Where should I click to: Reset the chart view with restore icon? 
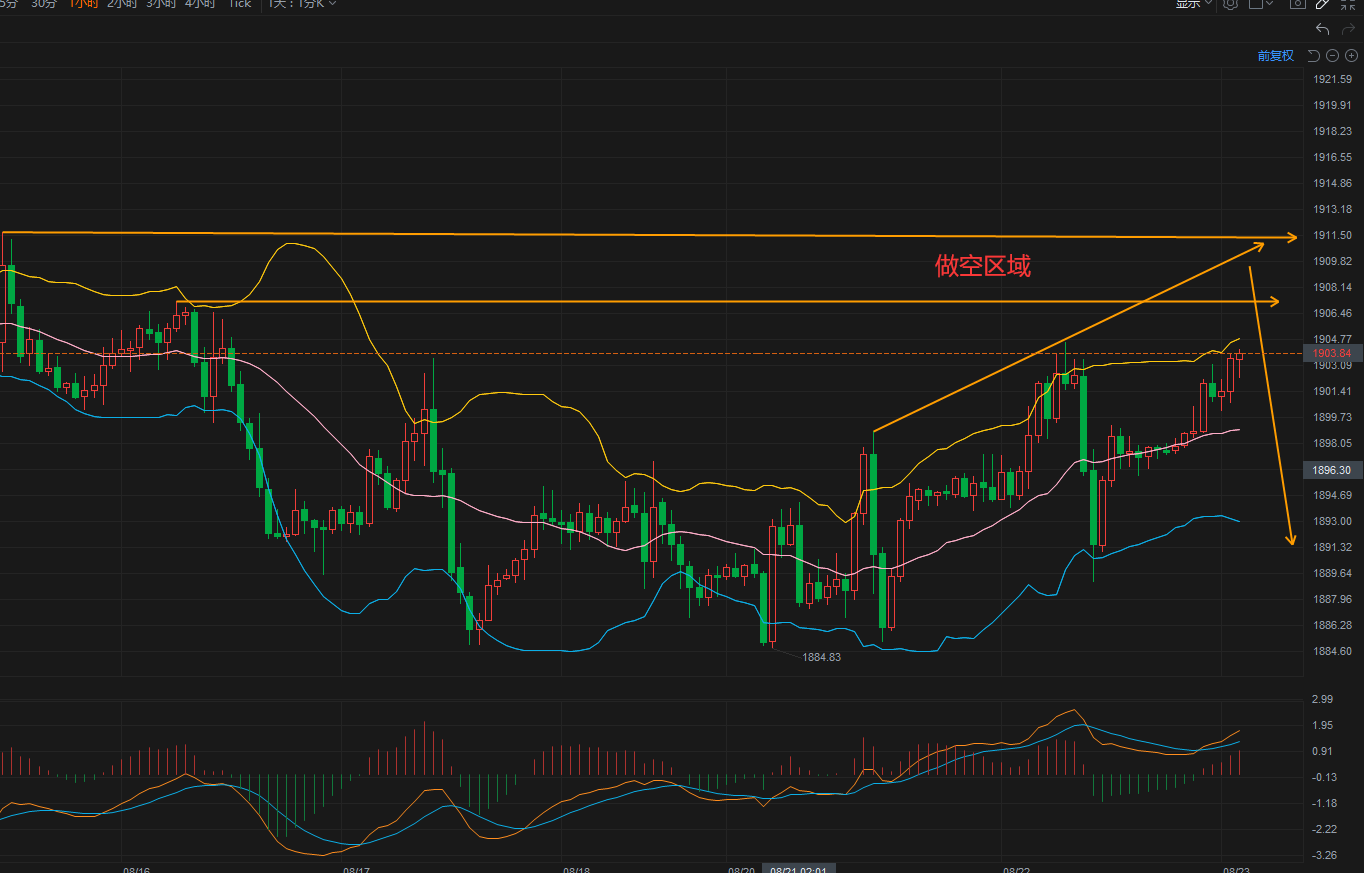tap(1313, 56)
